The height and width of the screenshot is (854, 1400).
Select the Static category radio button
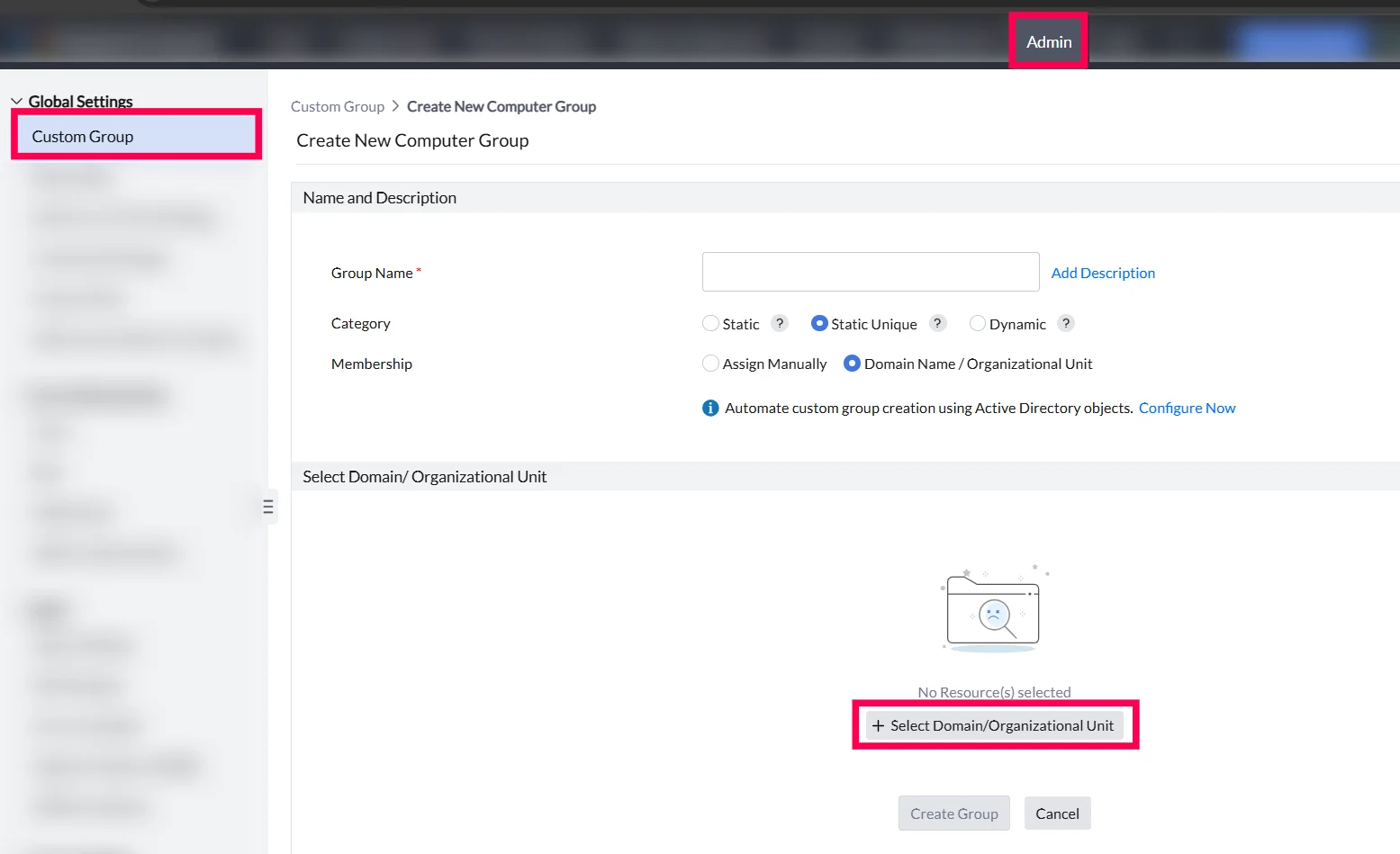point(711,323)
